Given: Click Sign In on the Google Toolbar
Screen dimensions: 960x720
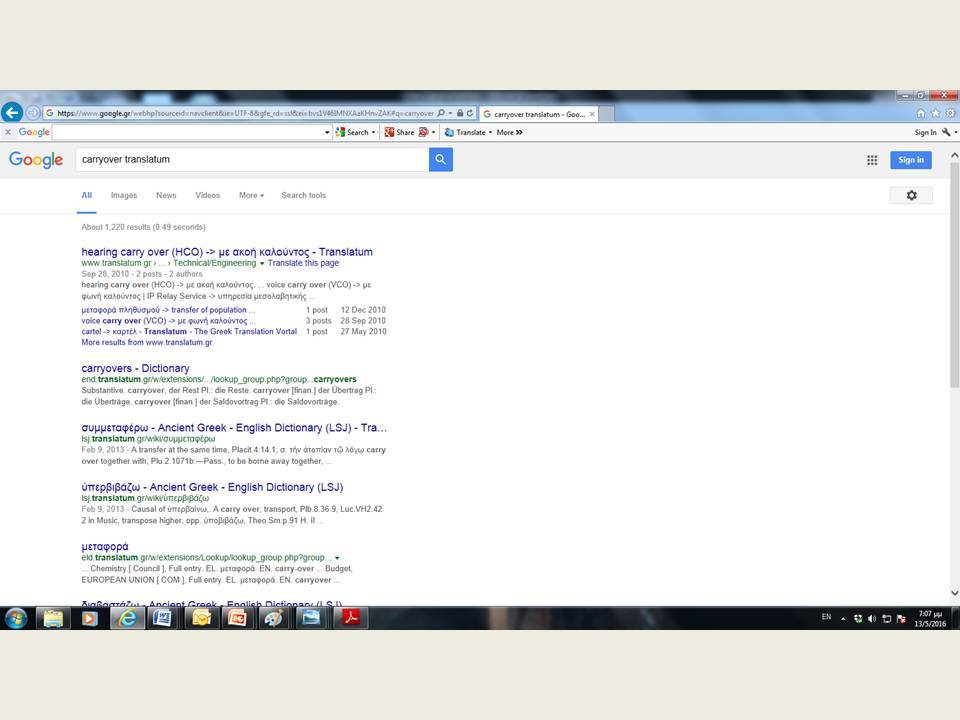Looking at the screenshot, I should pyautogui.click(x=925, y=132).
